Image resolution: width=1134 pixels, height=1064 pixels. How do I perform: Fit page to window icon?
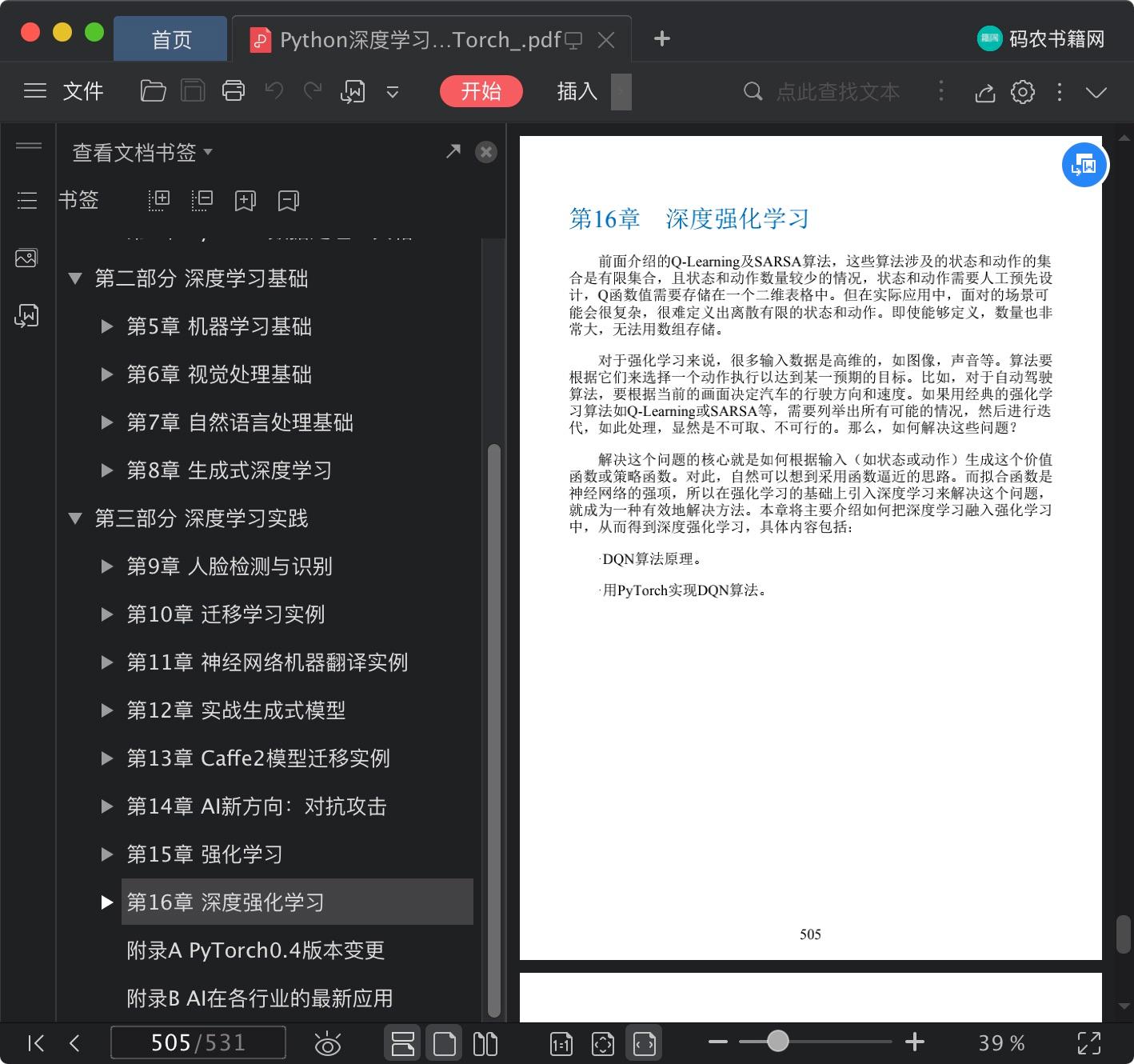pos(602,1043)
